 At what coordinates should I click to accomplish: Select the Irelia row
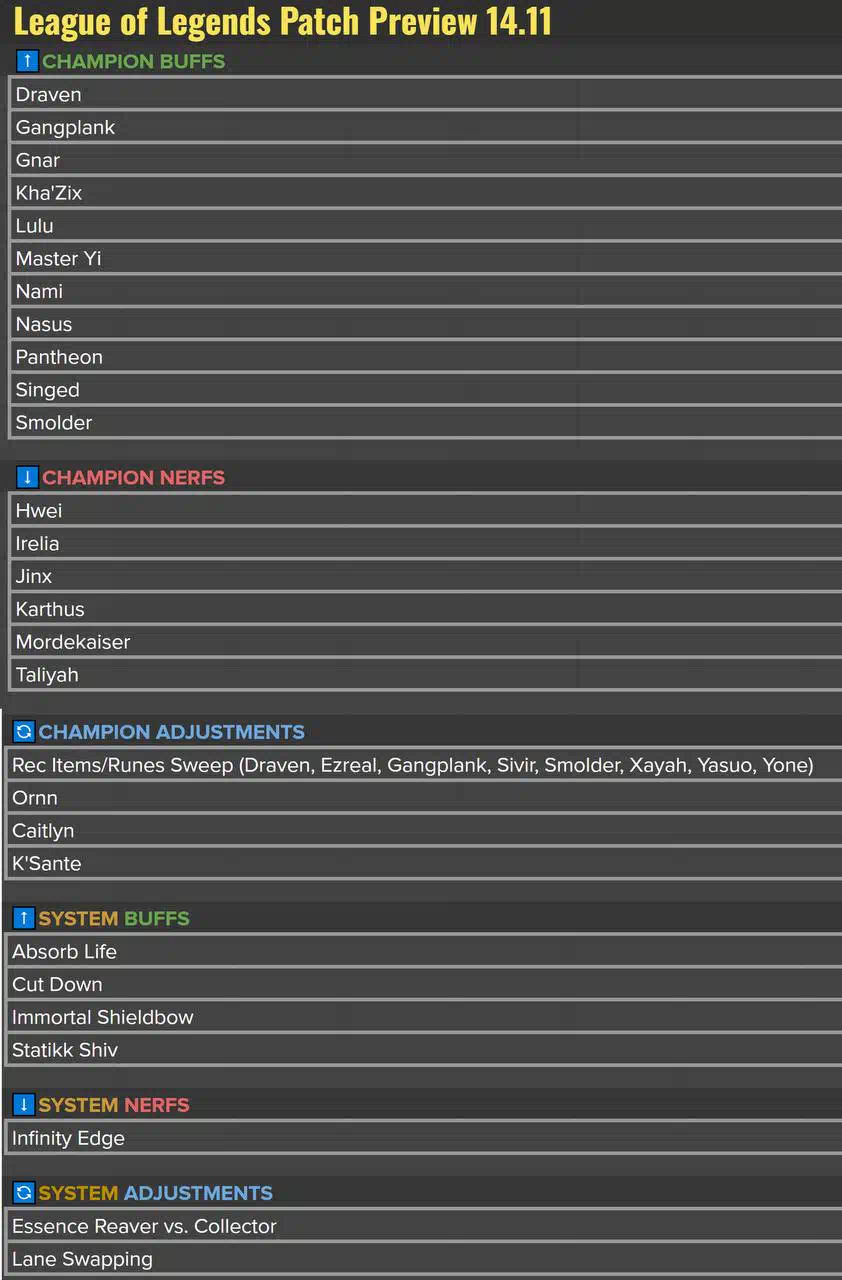pos(426,543)
